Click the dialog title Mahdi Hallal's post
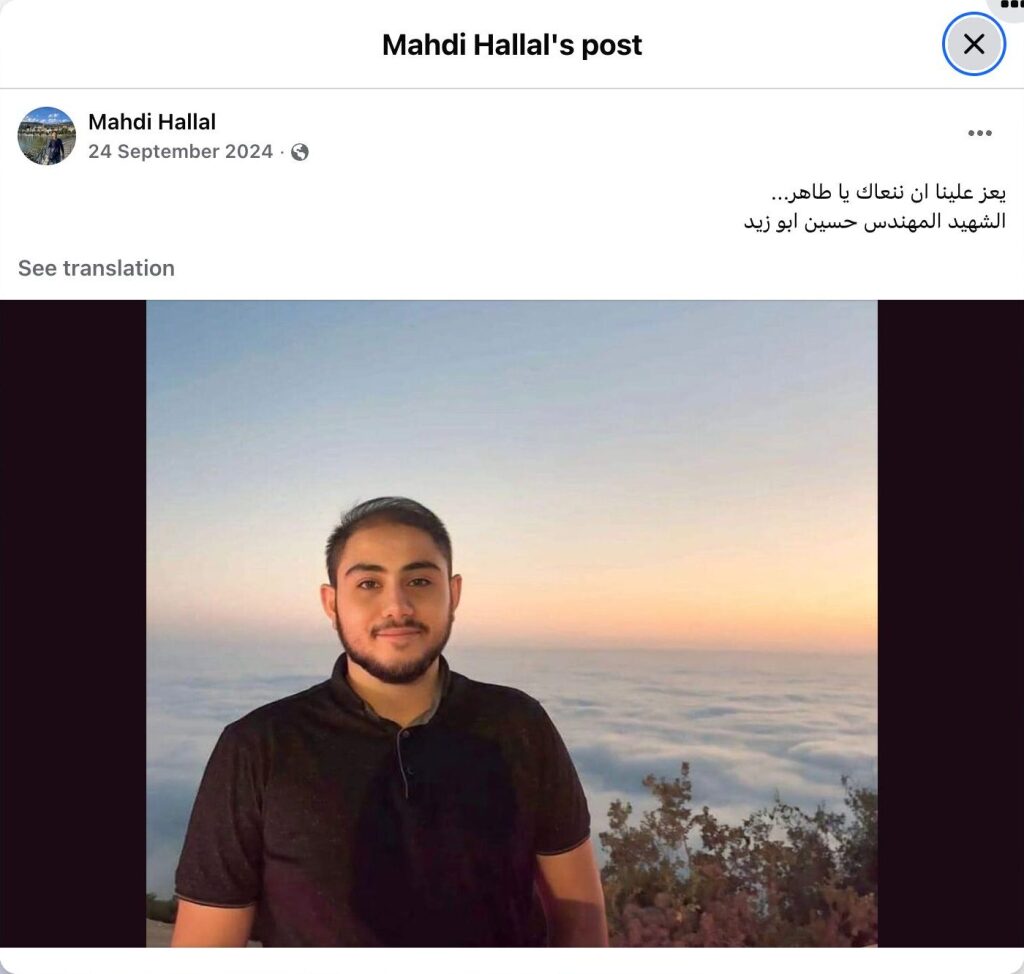Viewport: 1024px width, 974px height. coord(512,45)
